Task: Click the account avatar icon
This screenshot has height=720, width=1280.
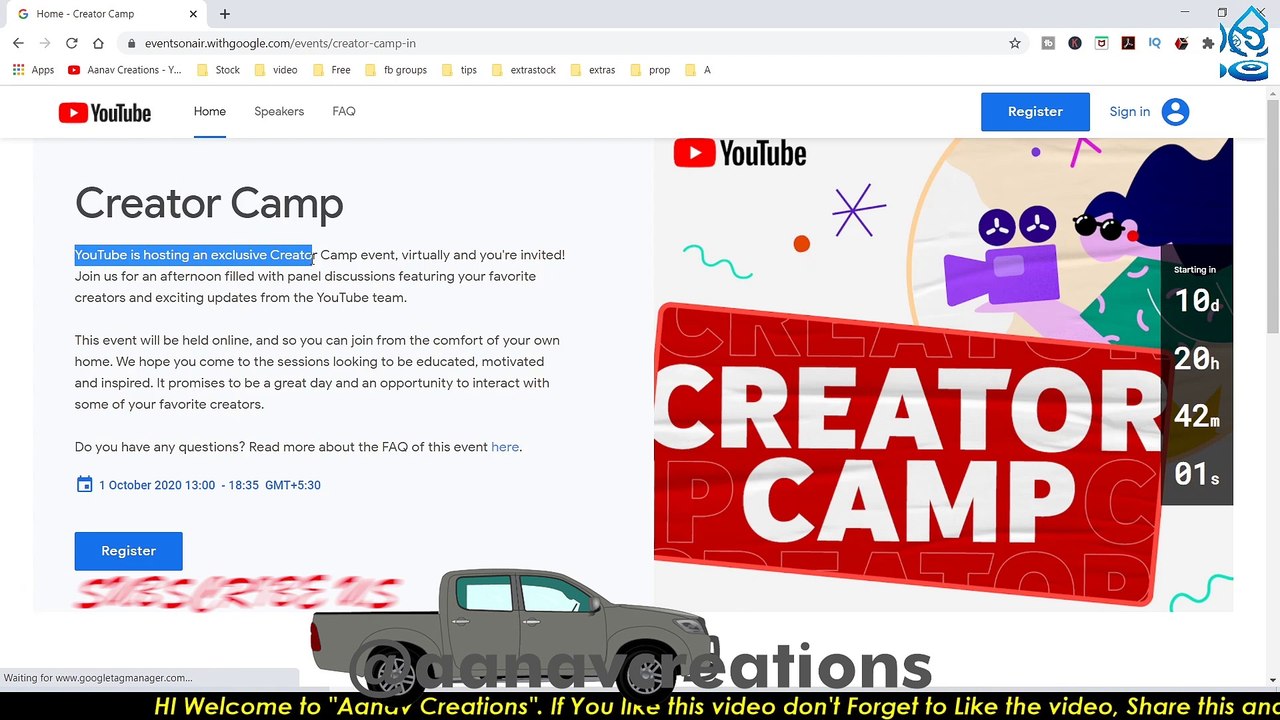Action: 1175,112
